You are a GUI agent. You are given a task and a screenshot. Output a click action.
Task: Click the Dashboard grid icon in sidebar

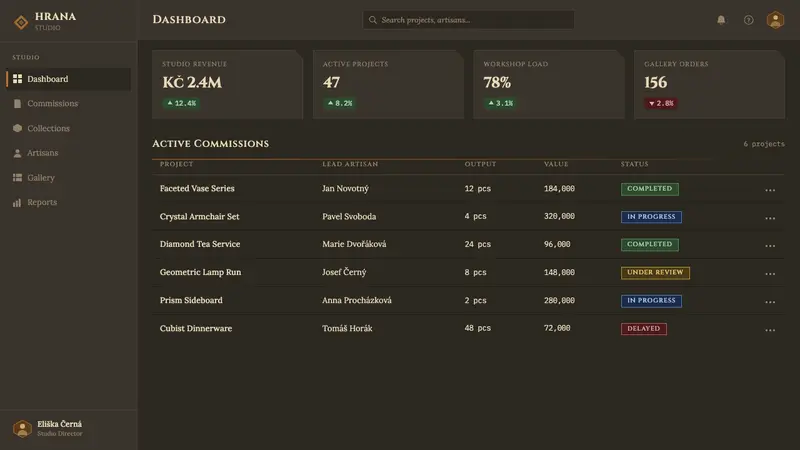point(17,79)
